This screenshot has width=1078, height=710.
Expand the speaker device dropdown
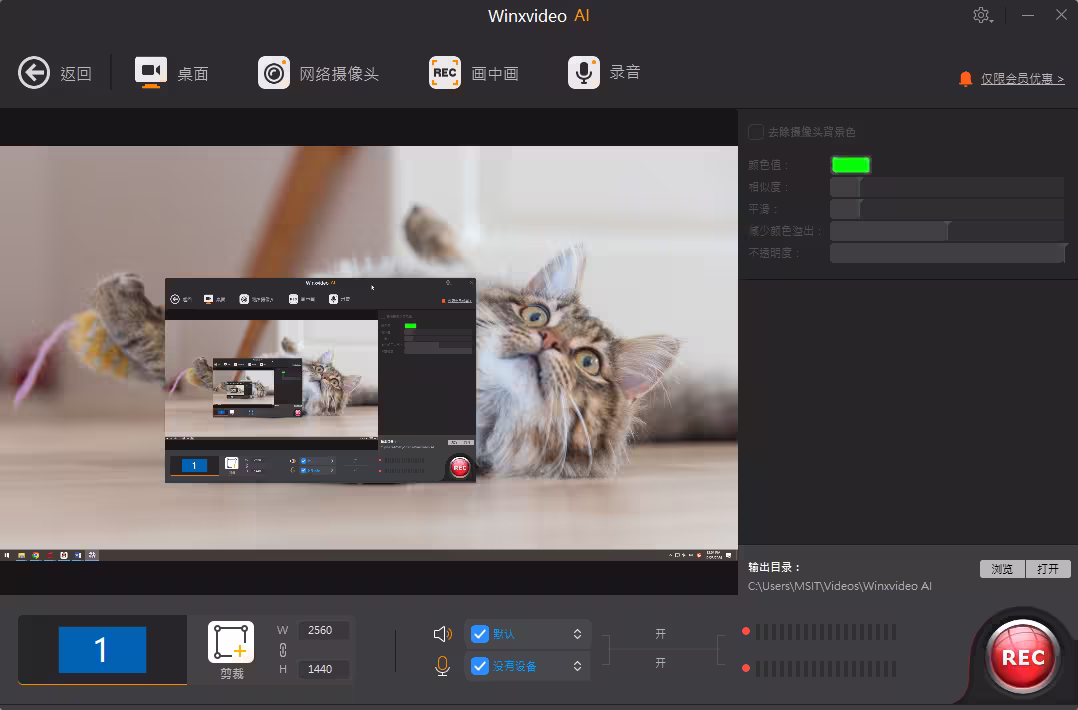(577, 634)
